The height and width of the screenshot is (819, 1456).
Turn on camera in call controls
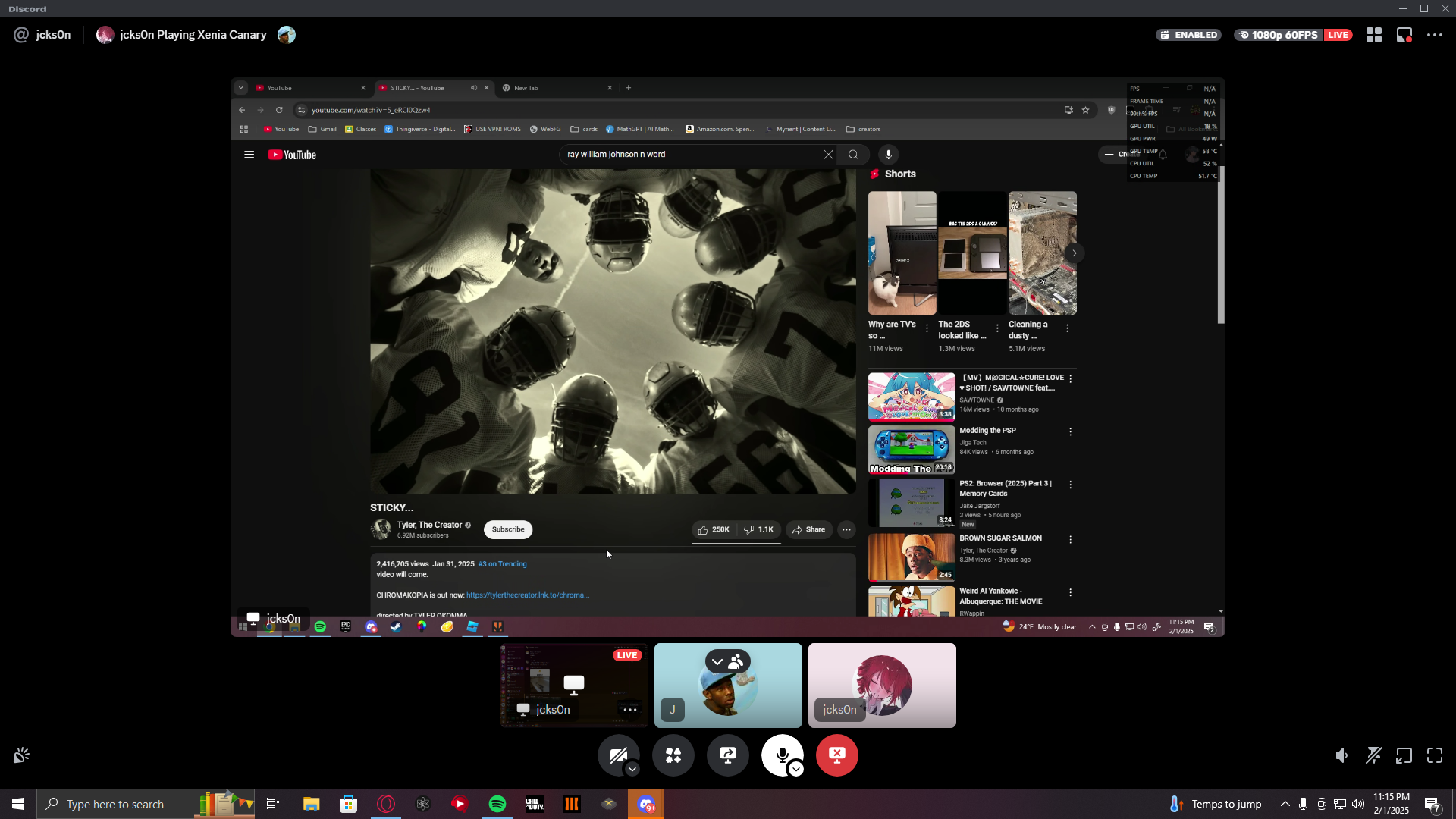(x=617, y=754)
